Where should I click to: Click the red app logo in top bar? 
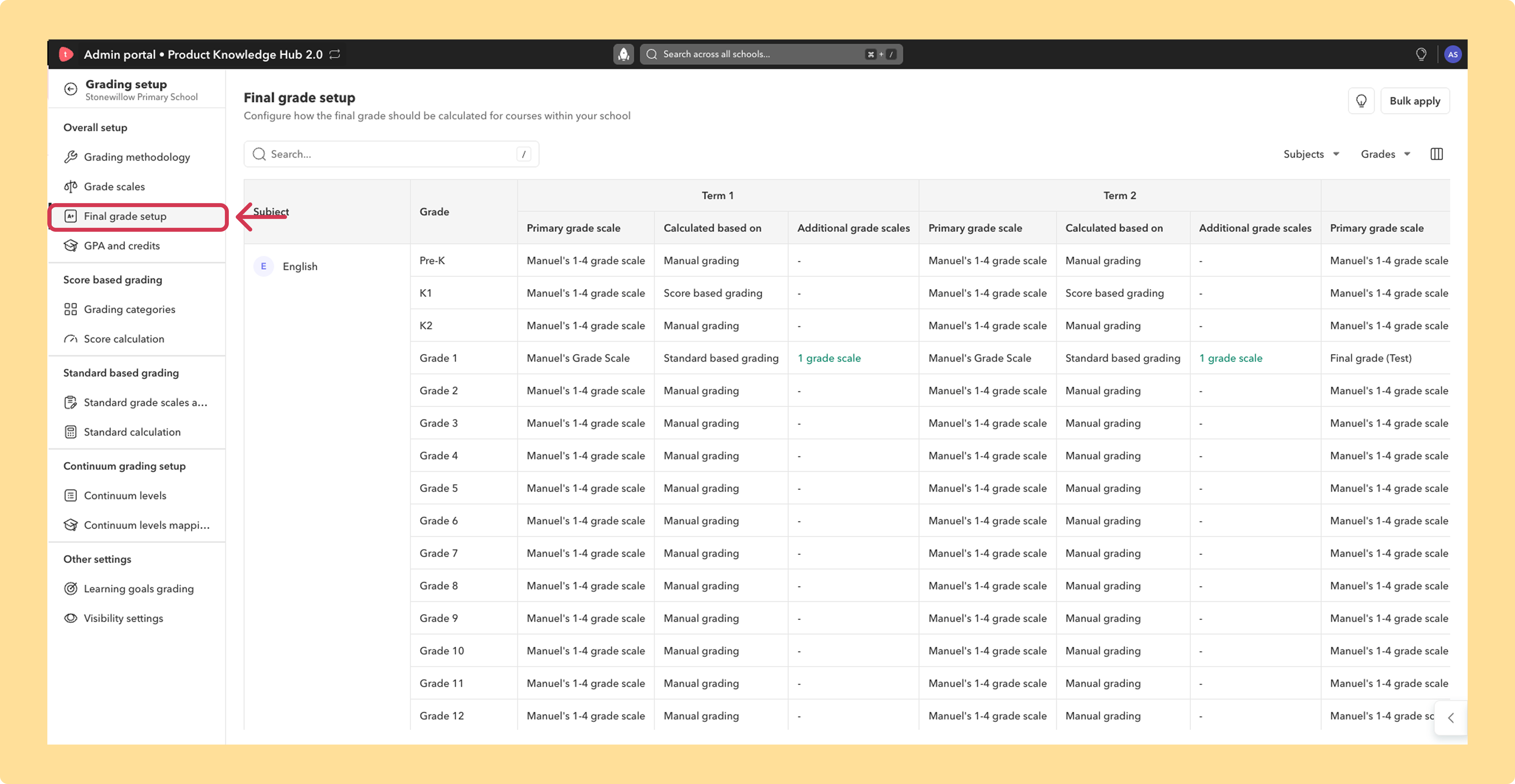click(66, 54)
